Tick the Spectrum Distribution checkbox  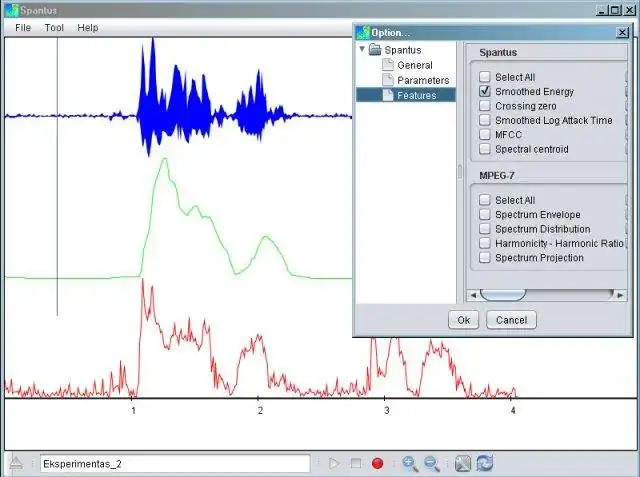484,229
